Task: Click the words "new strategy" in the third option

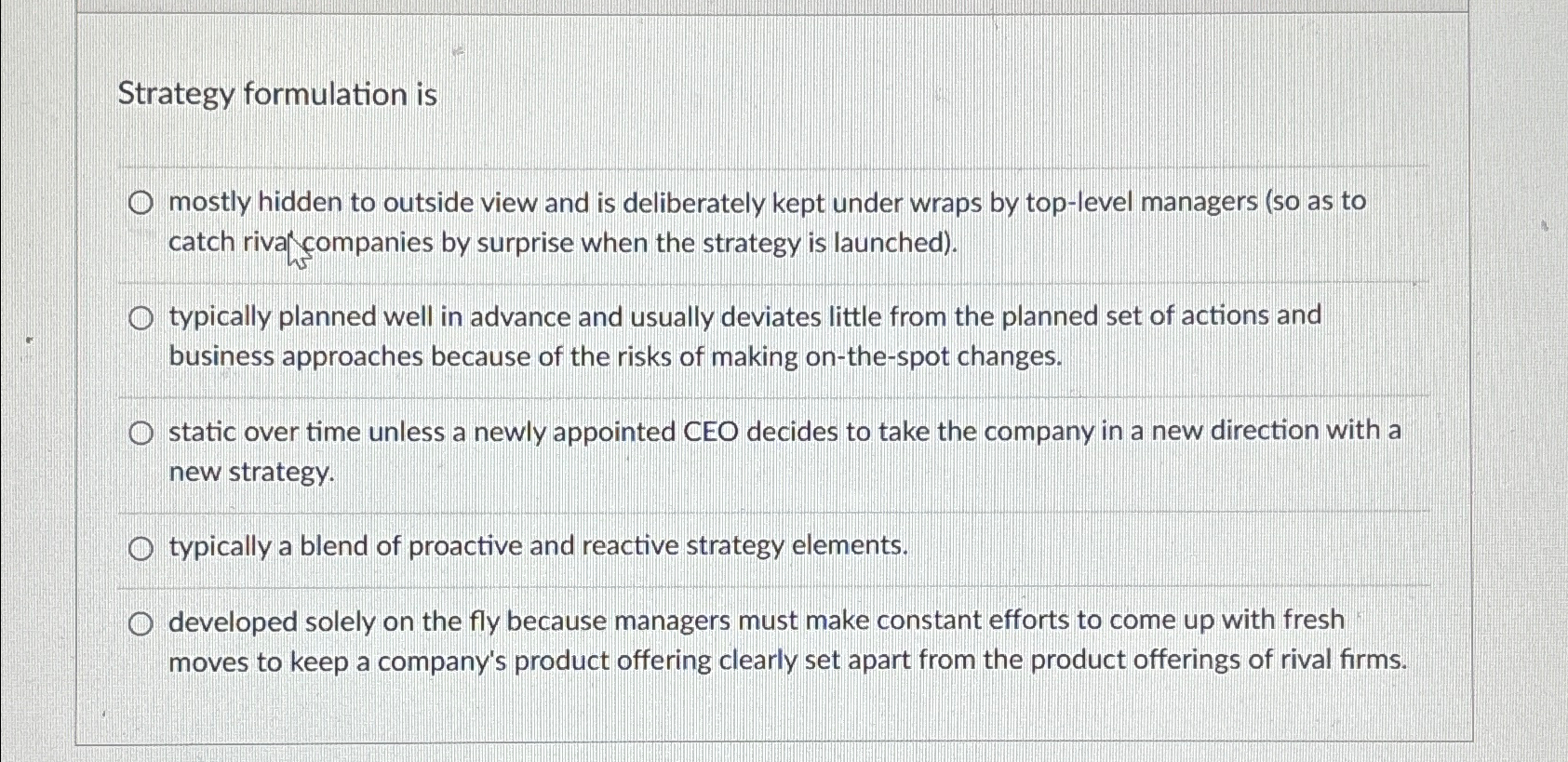Action: click(x=249, y=472)
